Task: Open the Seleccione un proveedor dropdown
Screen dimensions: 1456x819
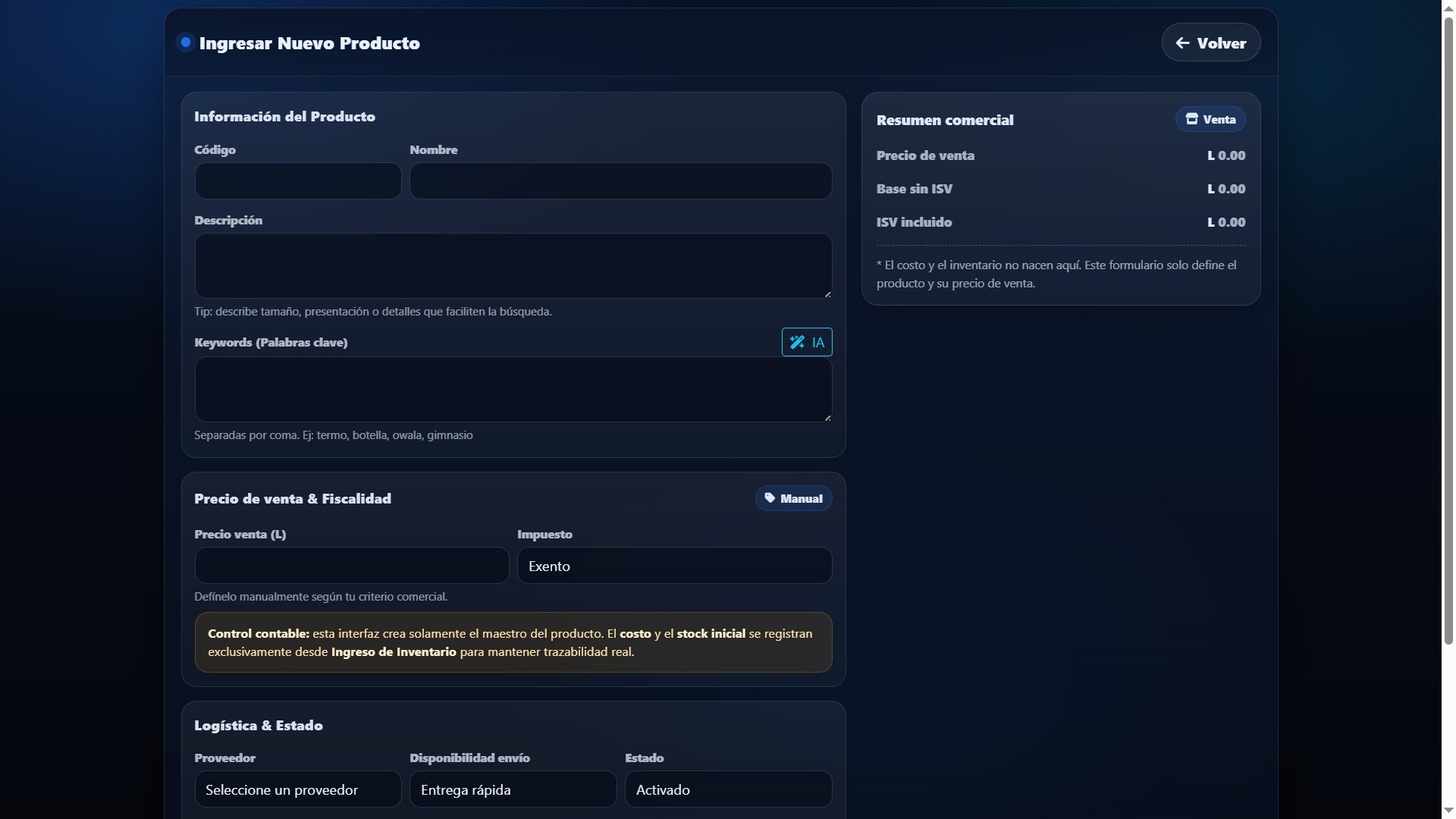Action: coord(297,789)
